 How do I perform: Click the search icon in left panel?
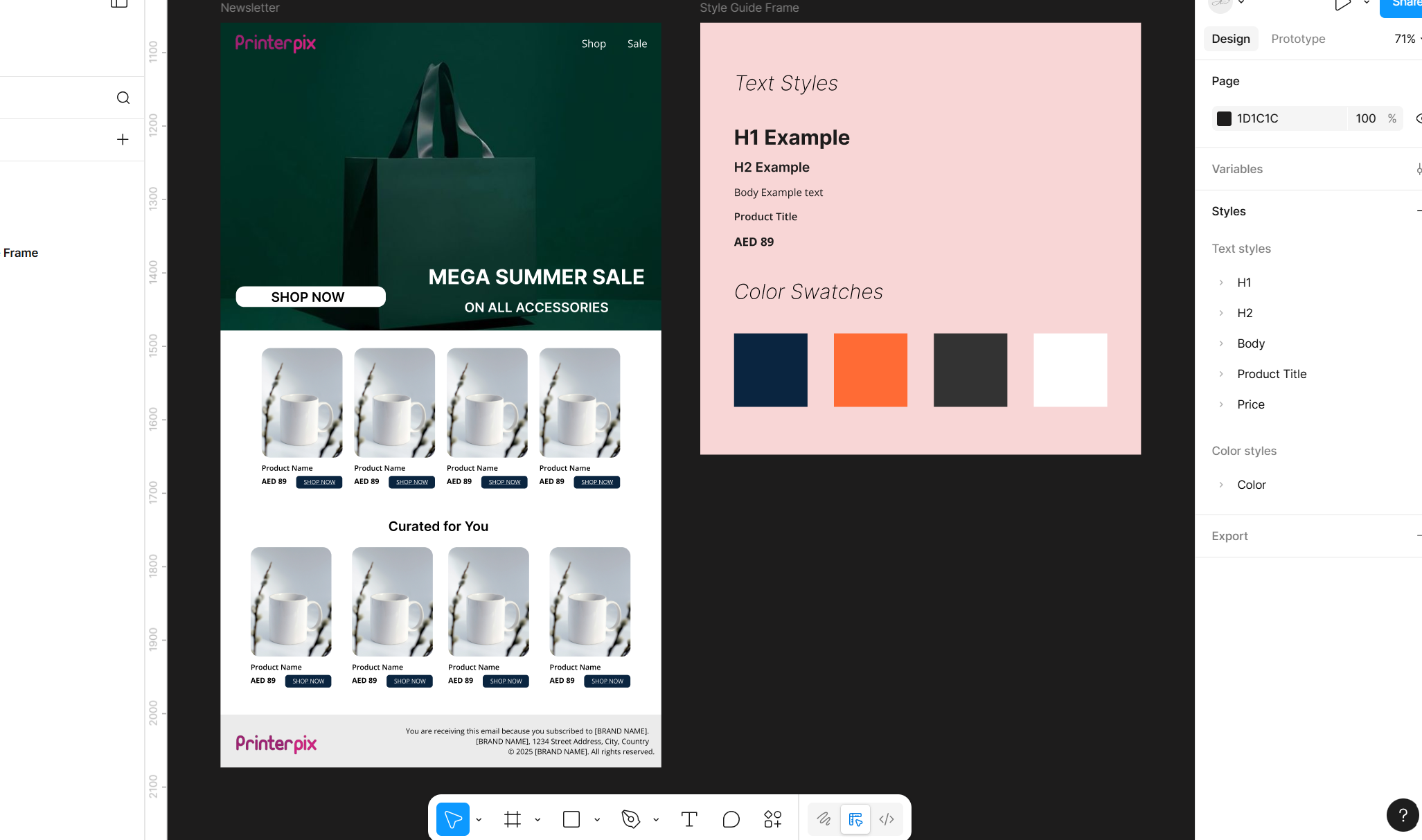tap(123, 98)
